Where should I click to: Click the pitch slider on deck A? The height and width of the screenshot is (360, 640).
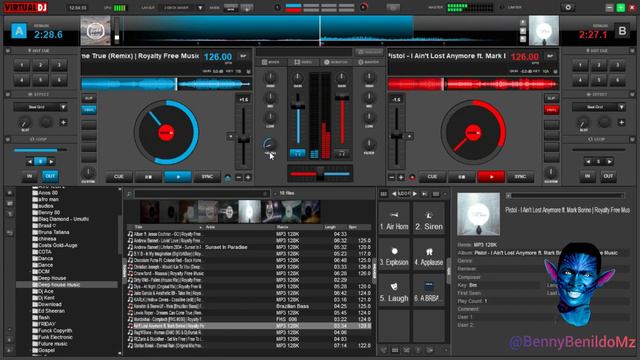click(244, 140)
